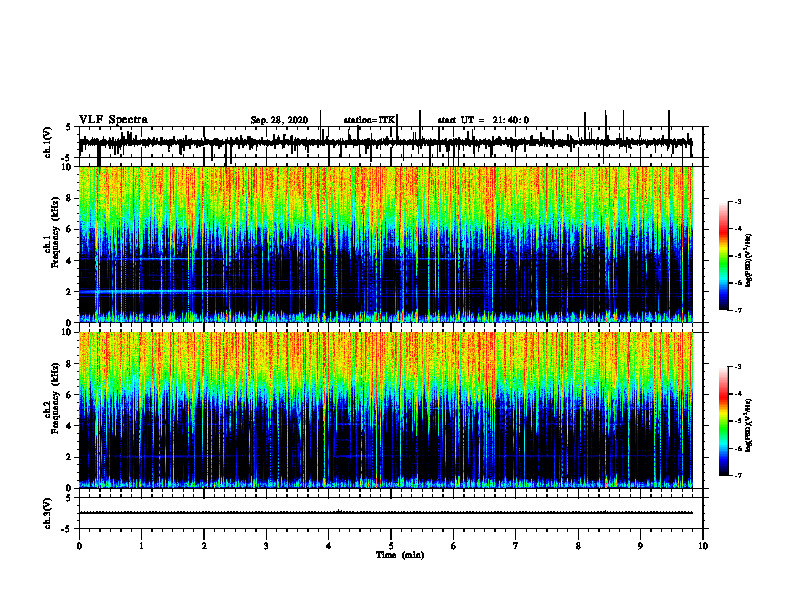Click time-axis tick label "3"
The height and width of the screenshot is (612, 792).
coord(266,546)
